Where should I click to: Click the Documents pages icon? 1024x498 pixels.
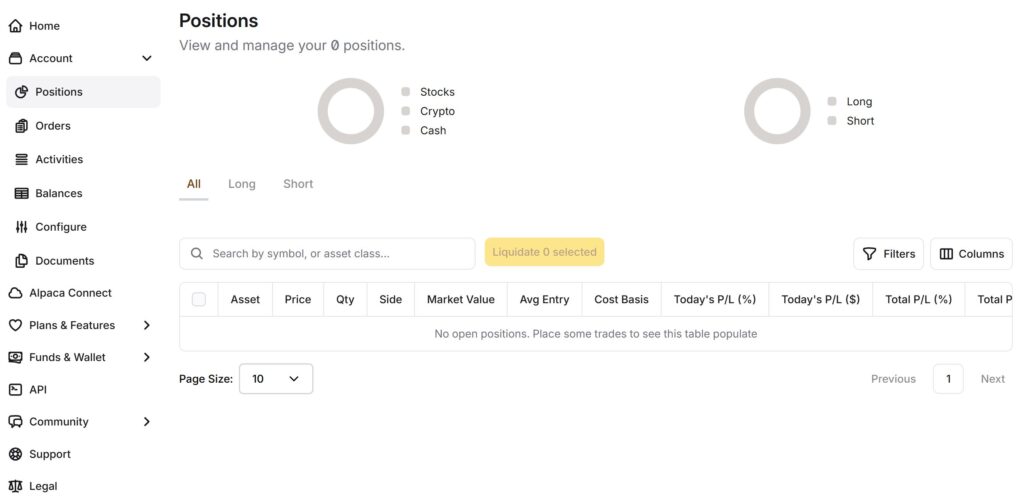(x=22, y=261)
